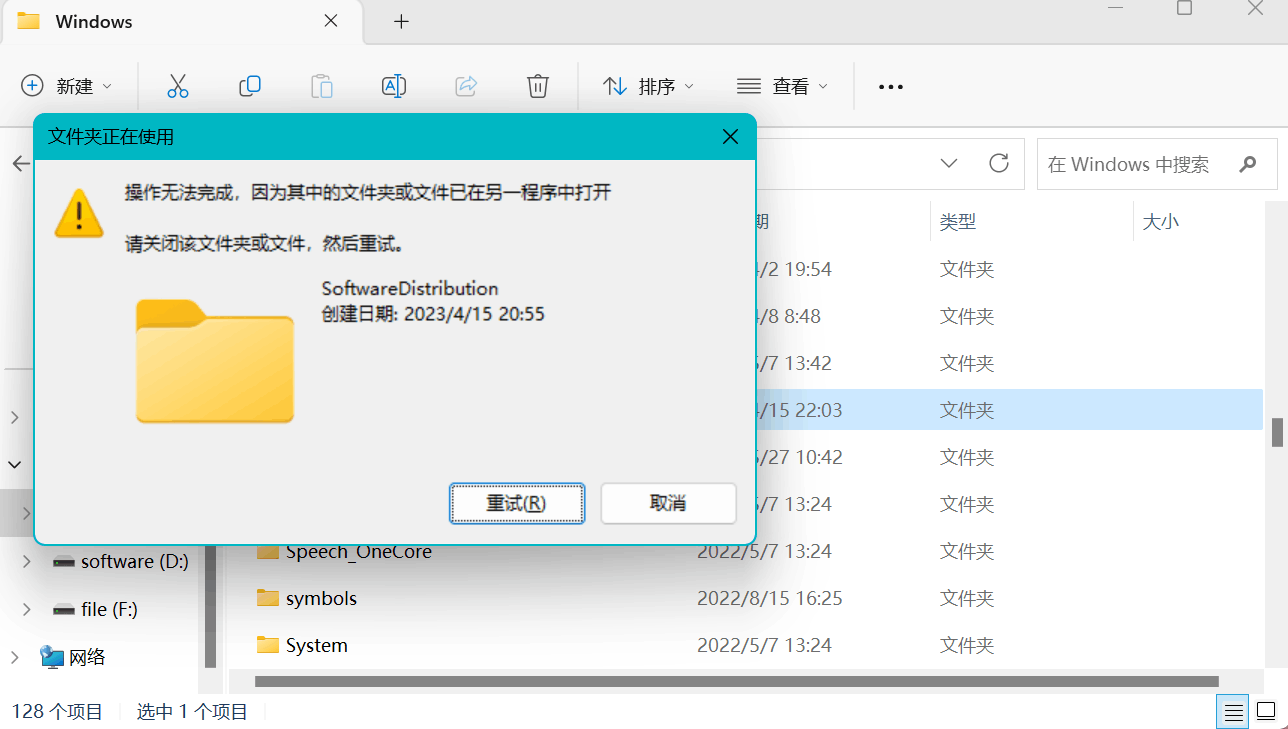
Task: Click the software (D:) drive icon
Action: pyautogui.click(x=64, y=562)
